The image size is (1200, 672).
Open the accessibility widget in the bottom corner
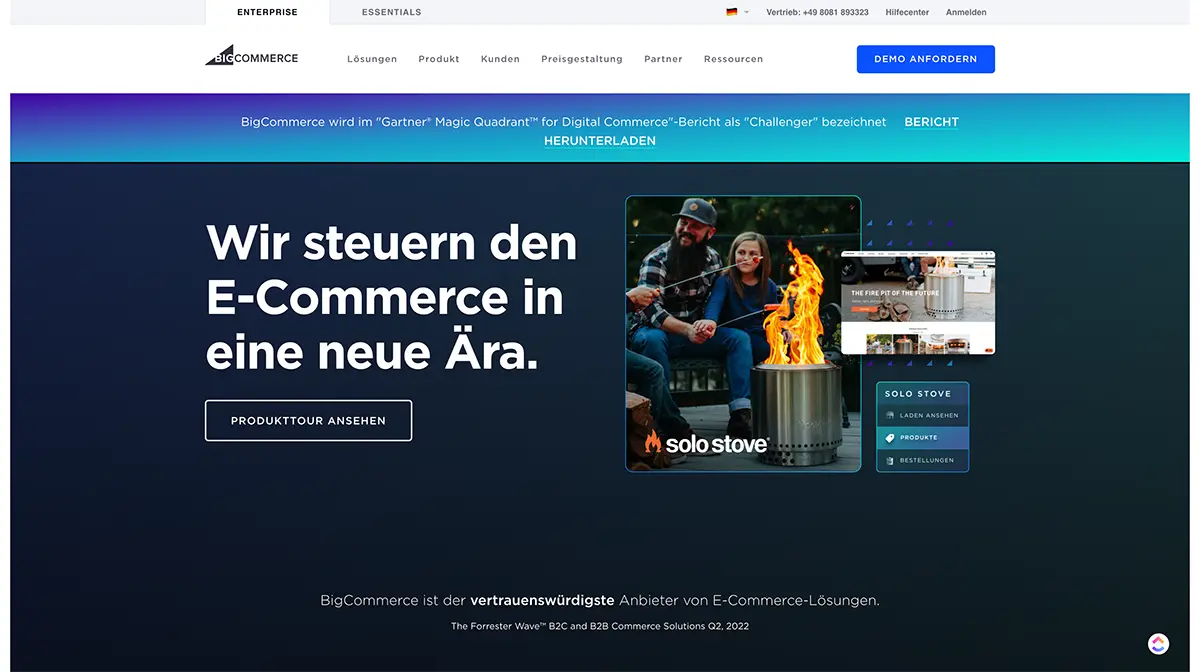click(1157, 643)
